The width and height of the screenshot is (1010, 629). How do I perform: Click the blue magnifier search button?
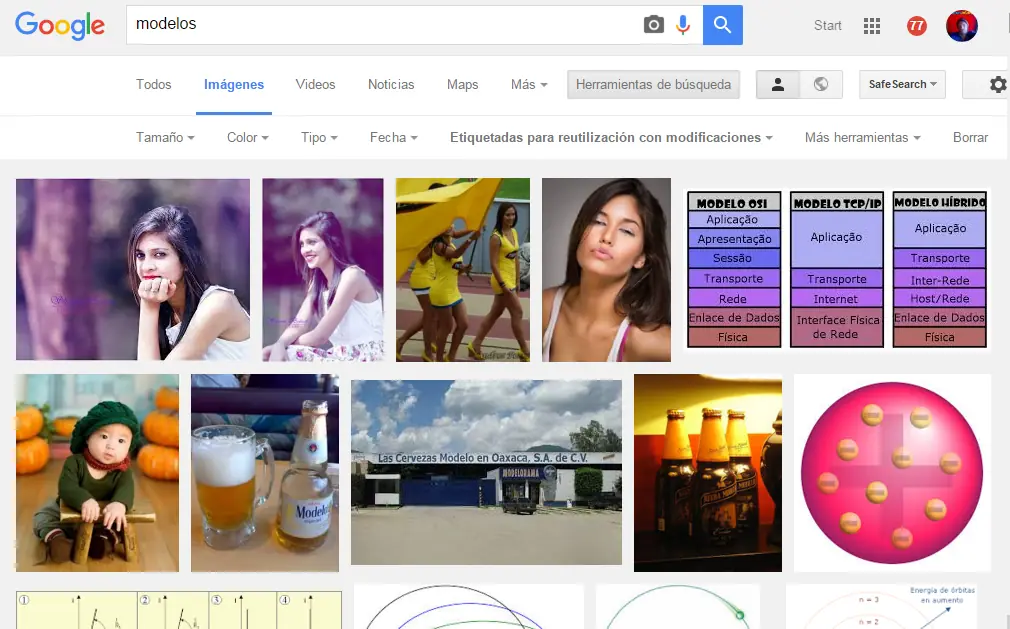click(723, 25)
